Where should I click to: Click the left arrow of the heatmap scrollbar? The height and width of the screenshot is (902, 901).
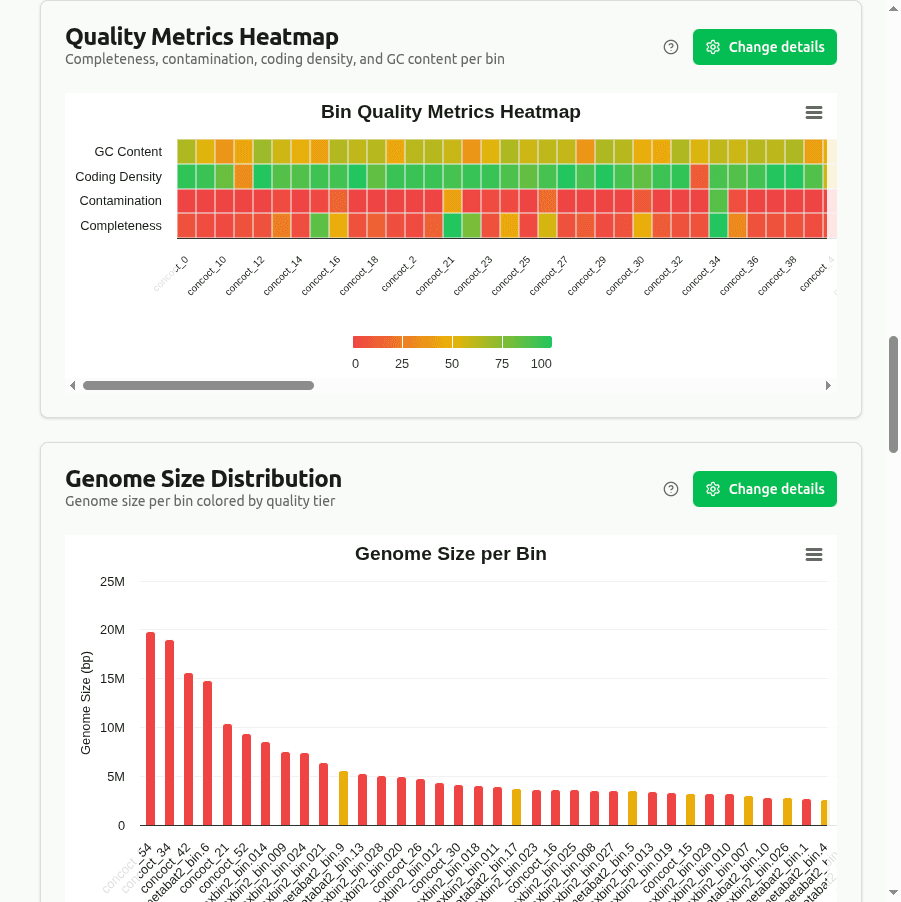[x=71, y=384]
